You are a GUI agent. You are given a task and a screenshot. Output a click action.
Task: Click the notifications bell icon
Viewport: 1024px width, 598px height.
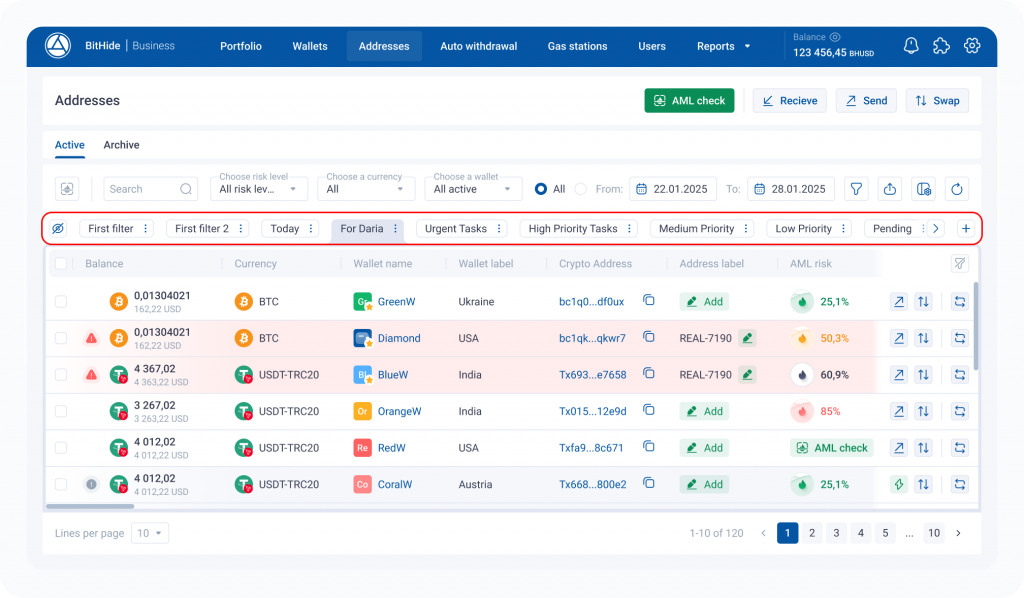(911, 46)
